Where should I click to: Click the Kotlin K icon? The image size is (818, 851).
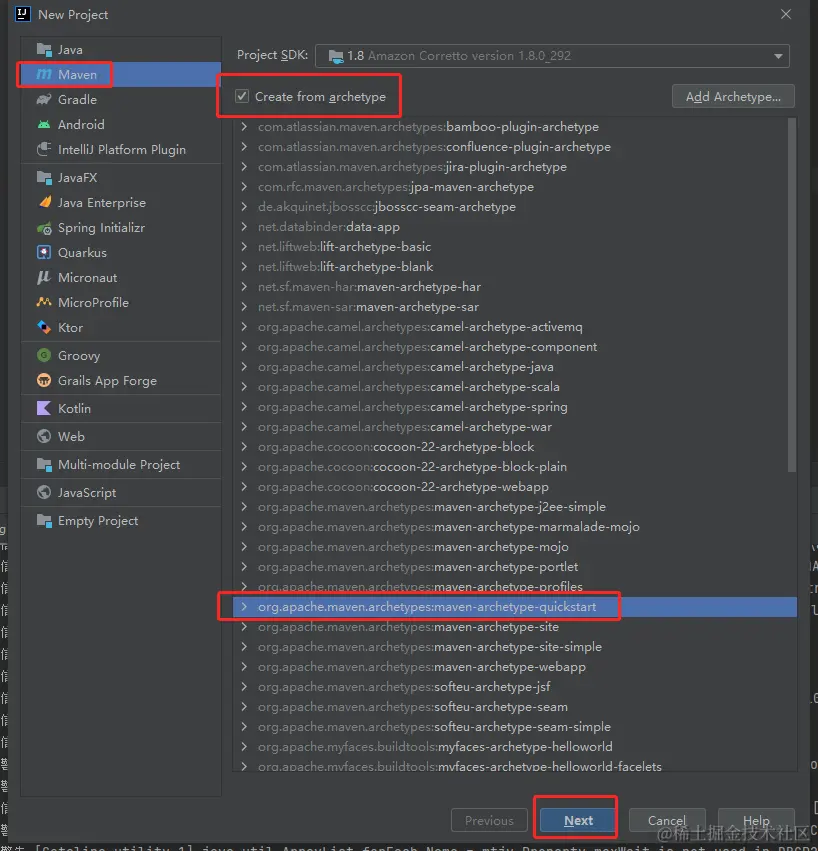coord(43,408)
